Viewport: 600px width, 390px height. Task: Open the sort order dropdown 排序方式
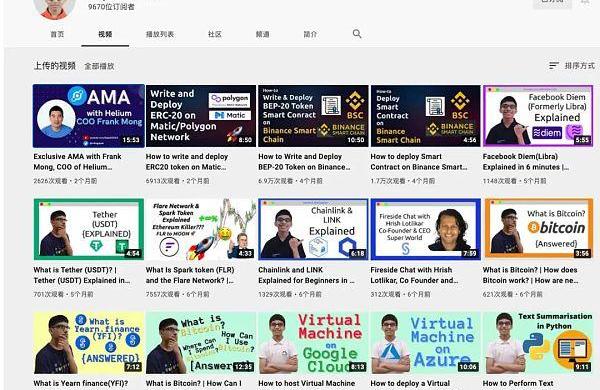[572, 66]
